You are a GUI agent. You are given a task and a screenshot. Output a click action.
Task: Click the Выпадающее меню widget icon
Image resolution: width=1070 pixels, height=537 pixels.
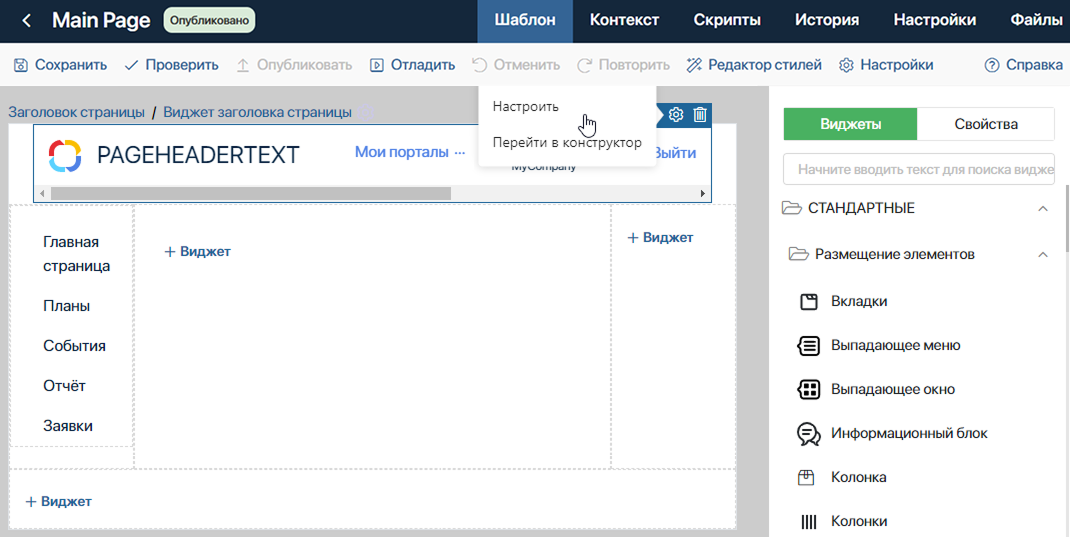point(809,346)
